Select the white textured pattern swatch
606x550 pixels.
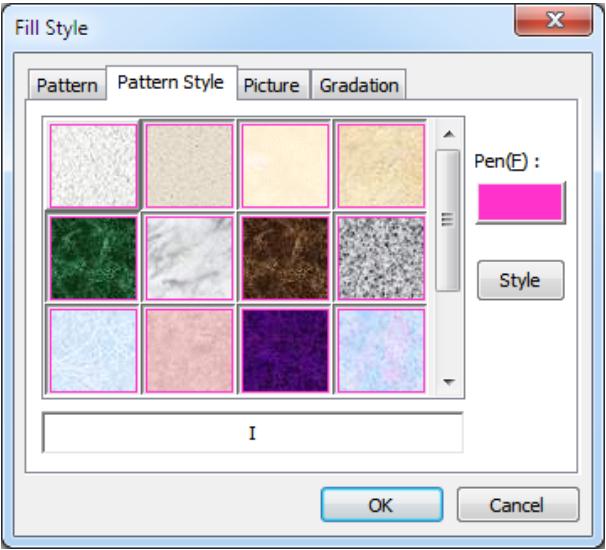pos(92,166)
